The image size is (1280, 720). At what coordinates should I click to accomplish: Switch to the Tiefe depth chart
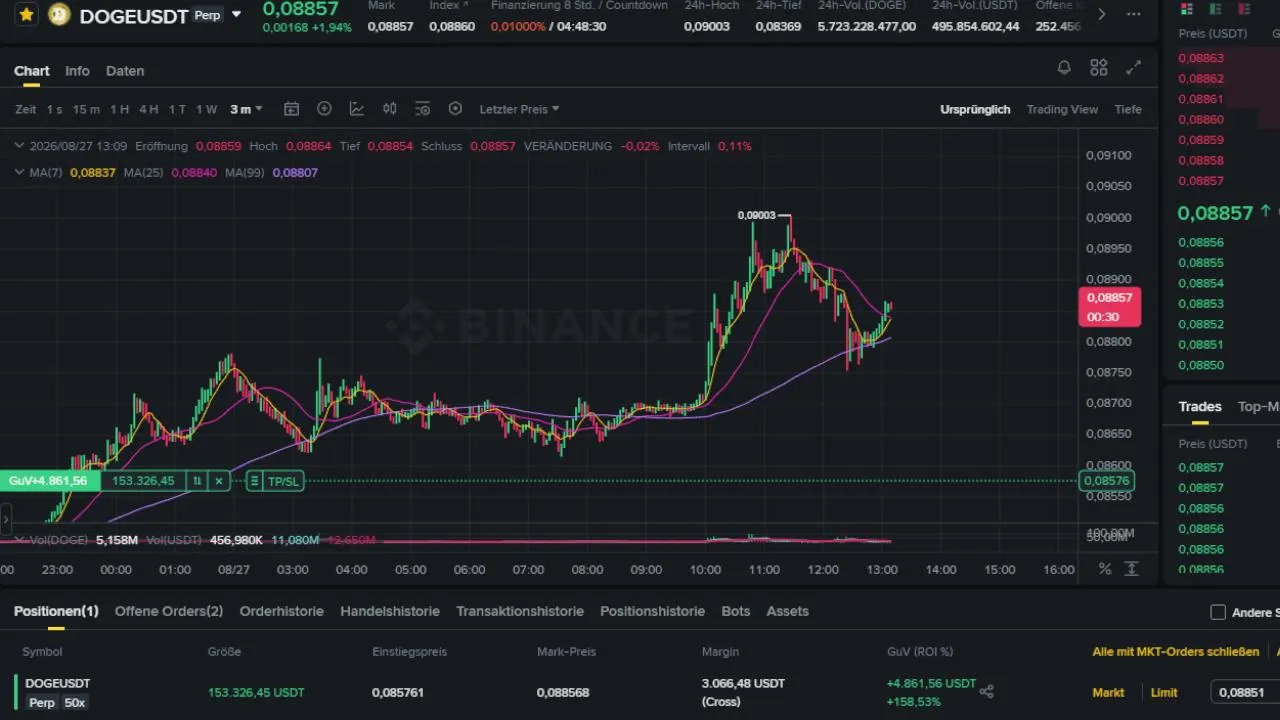tap(1128, 109)
